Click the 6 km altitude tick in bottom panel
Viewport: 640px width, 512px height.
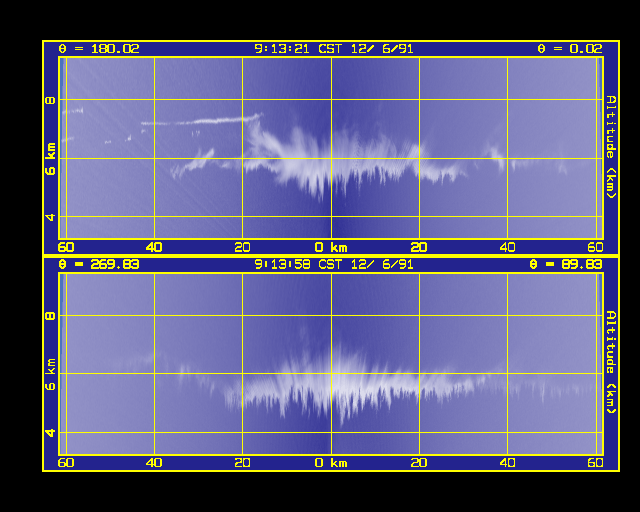(50, 374)
